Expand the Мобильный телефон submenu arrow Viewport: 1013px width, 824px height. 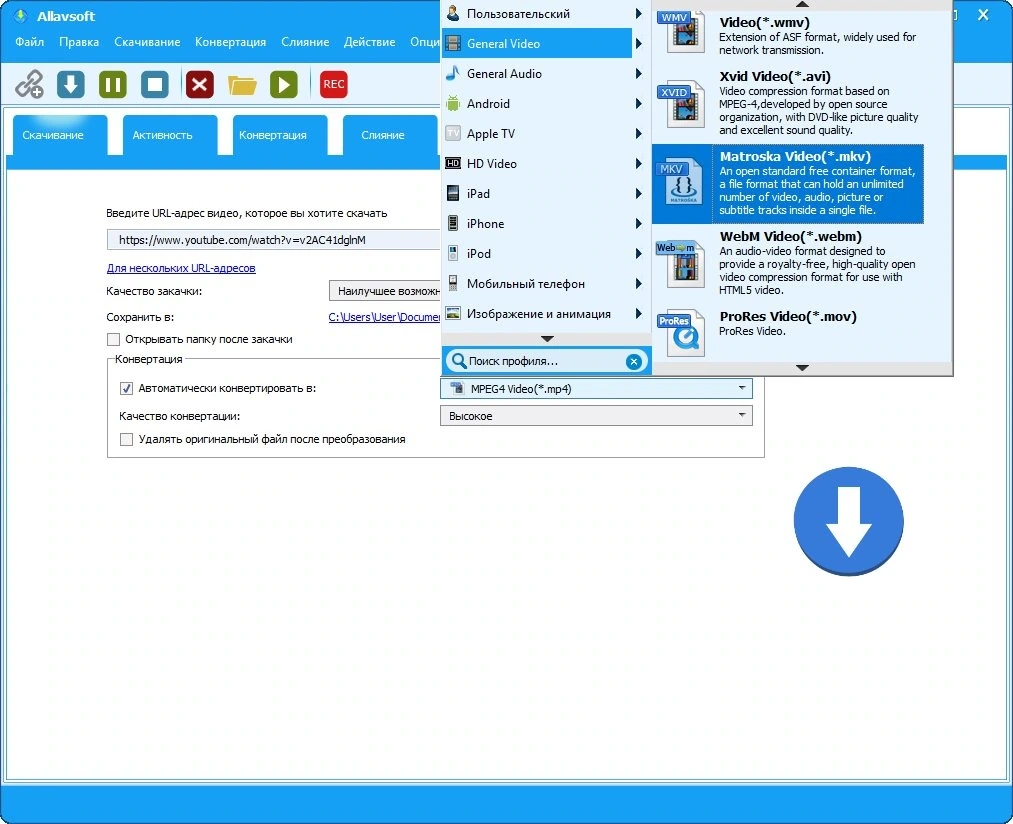point(638,283)
